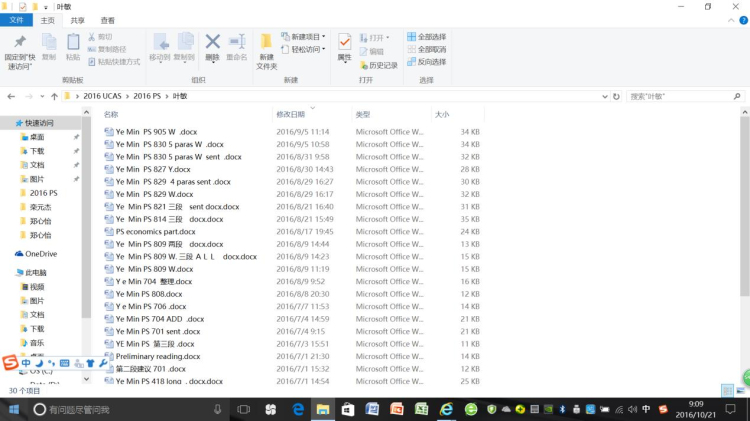Viewport: 750px width, 421px height.
Task: Select the file PS economics part.docx
Action: [155, 231]
